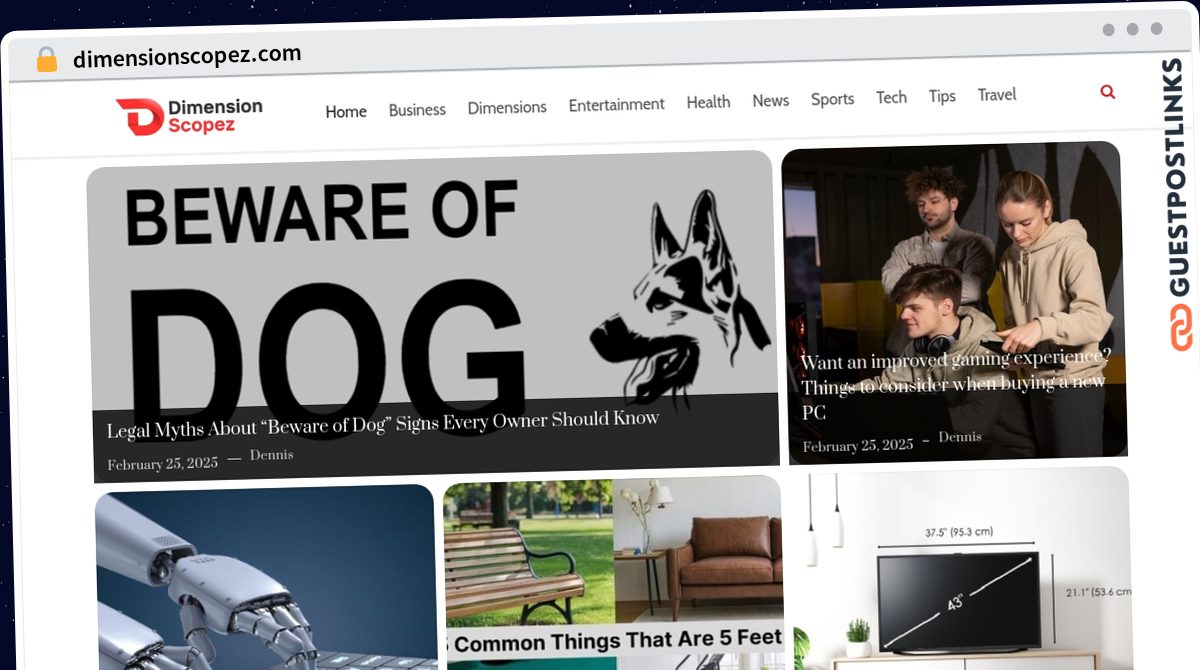Viewport: 1200px width, 670px height.
Task: Click the Dimension Scopez logo
Action: click(x=189, y=116)
